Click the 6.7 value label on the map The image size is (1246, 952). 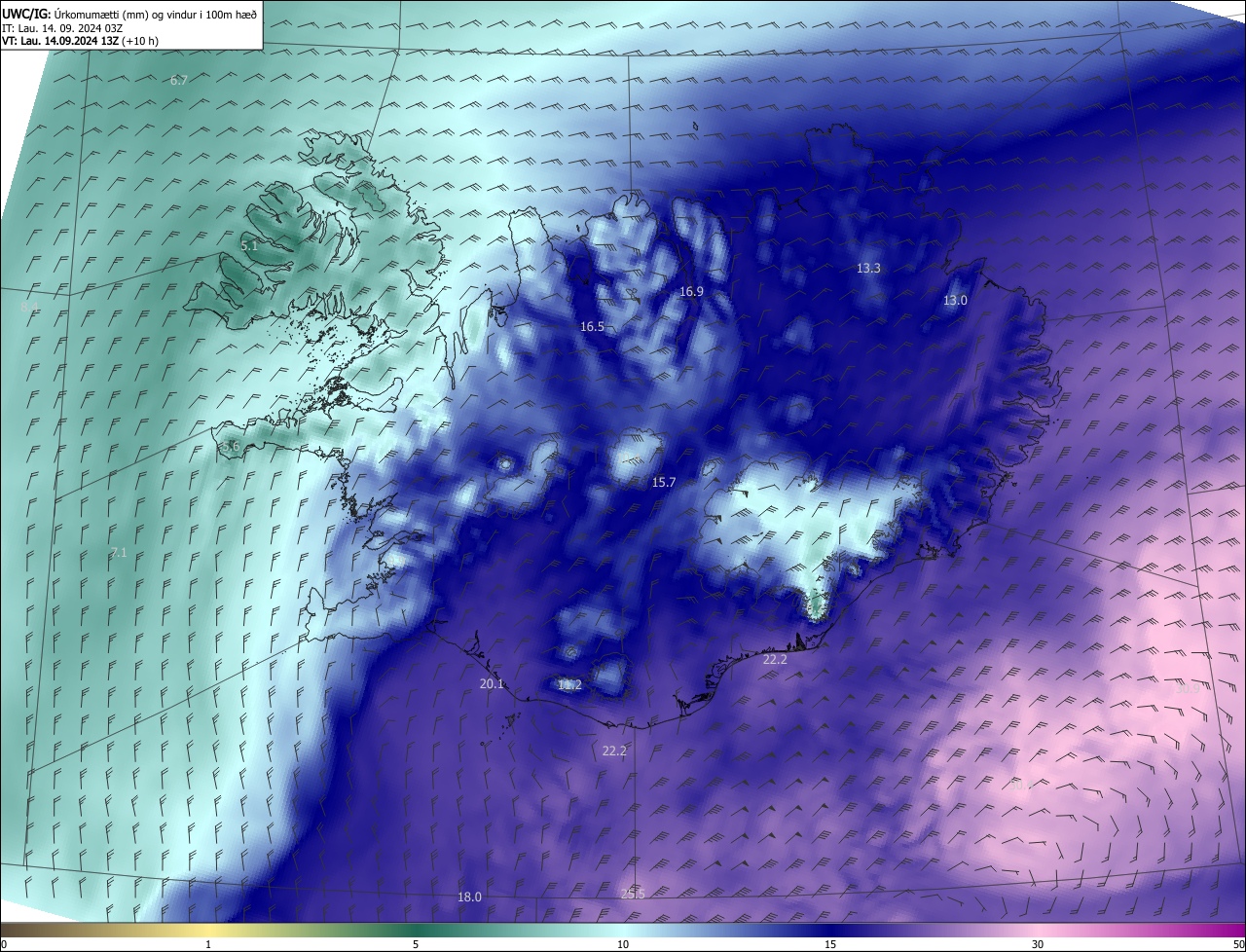179,80
